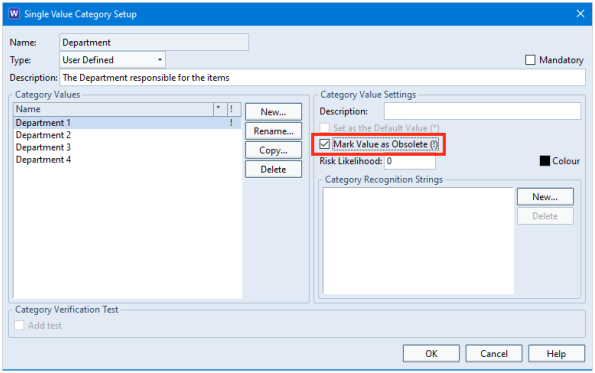Click inside the Category Recognition Strings list

coord(418,241)
